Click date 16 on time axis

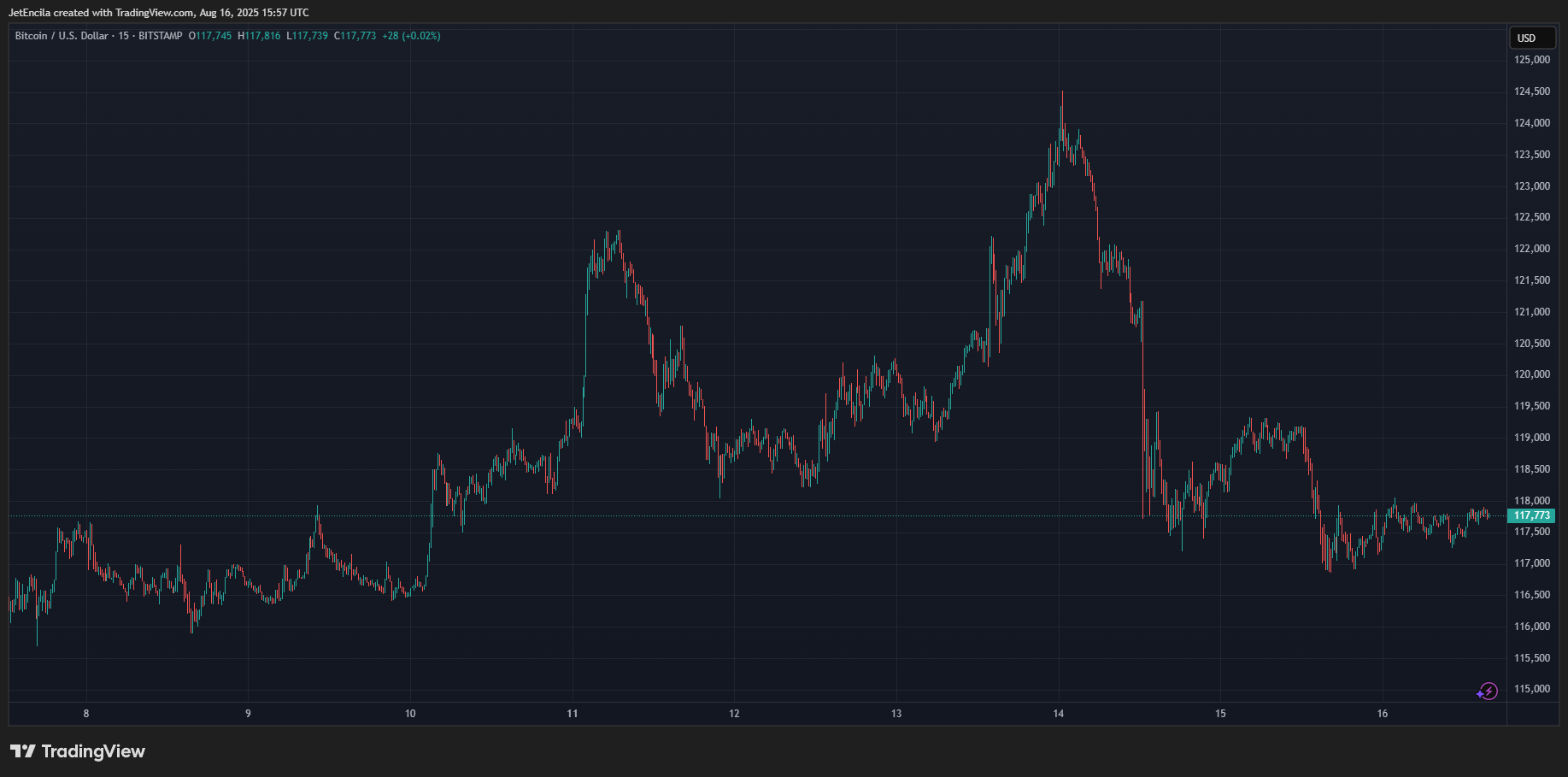[1383, 714]
